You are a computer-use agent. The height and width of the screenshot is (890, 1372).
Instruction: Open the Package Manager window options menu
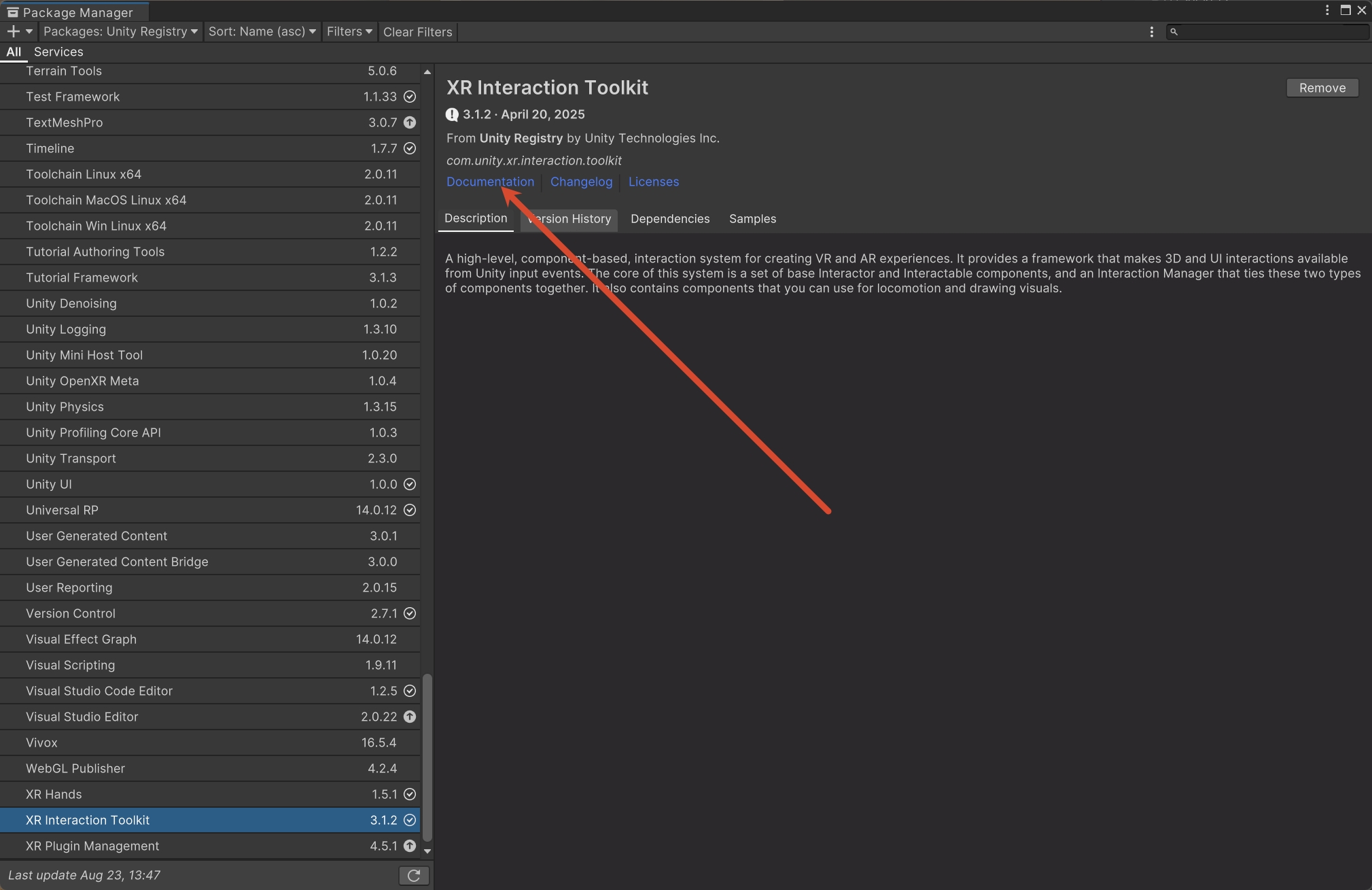(1326, 10)
